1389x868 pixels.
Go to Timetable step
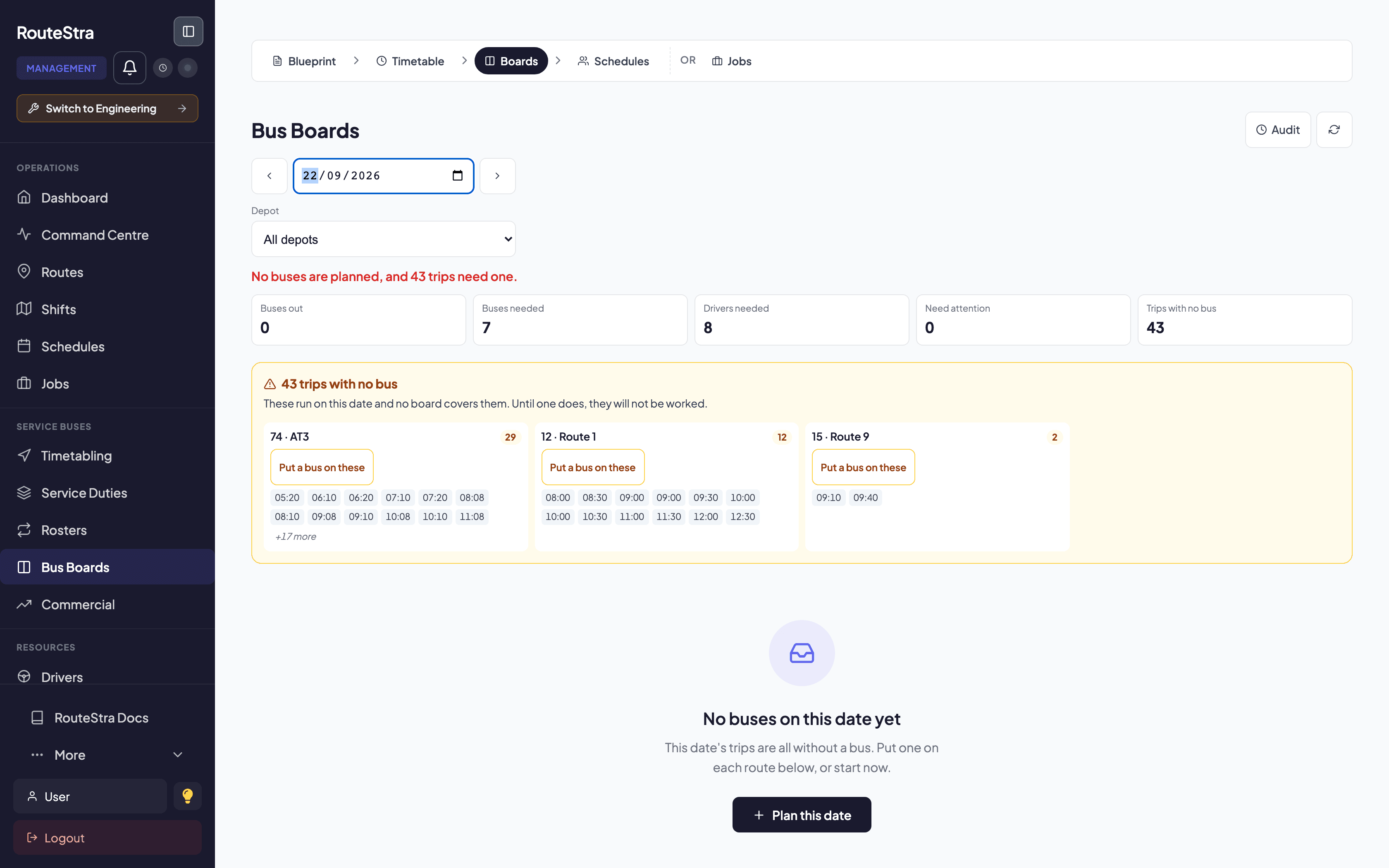pos(410,61)
